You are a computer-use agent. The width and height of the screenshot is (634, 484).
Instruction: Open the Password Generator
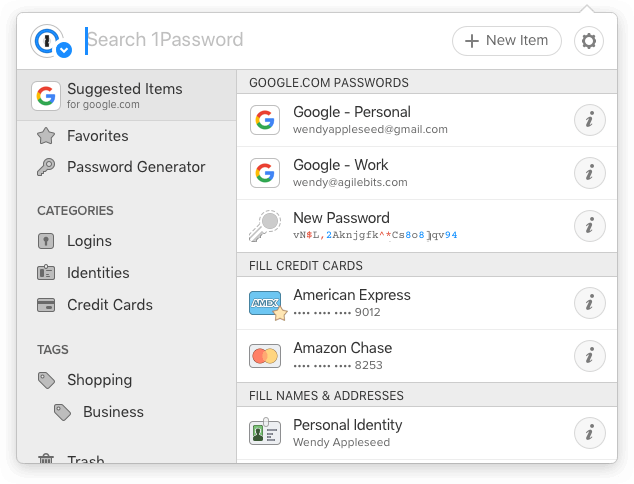[127, 167]
